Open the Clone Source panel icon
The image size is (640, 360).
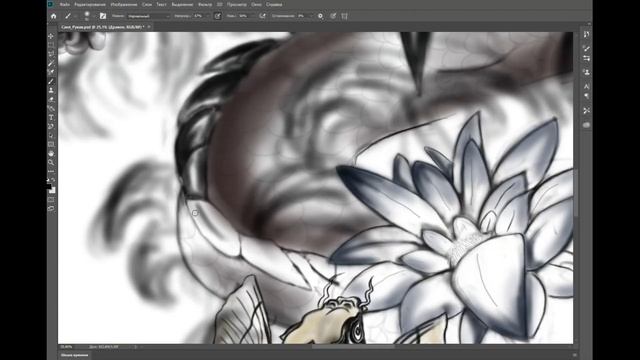pos(587,72)
